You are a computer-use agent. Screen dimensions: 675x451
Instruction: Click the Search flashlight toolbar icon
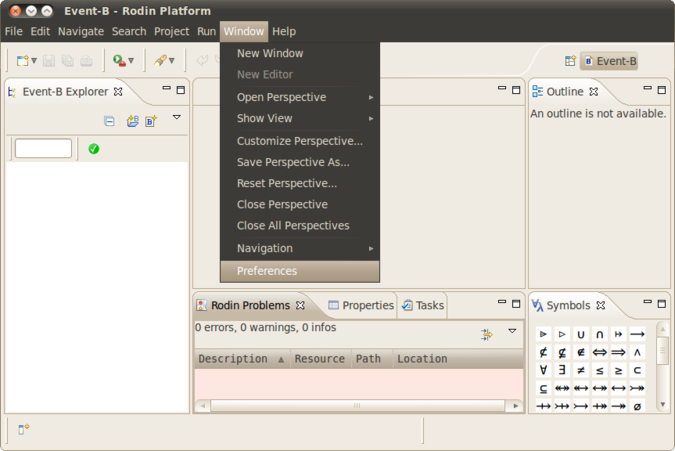(160, 61)
